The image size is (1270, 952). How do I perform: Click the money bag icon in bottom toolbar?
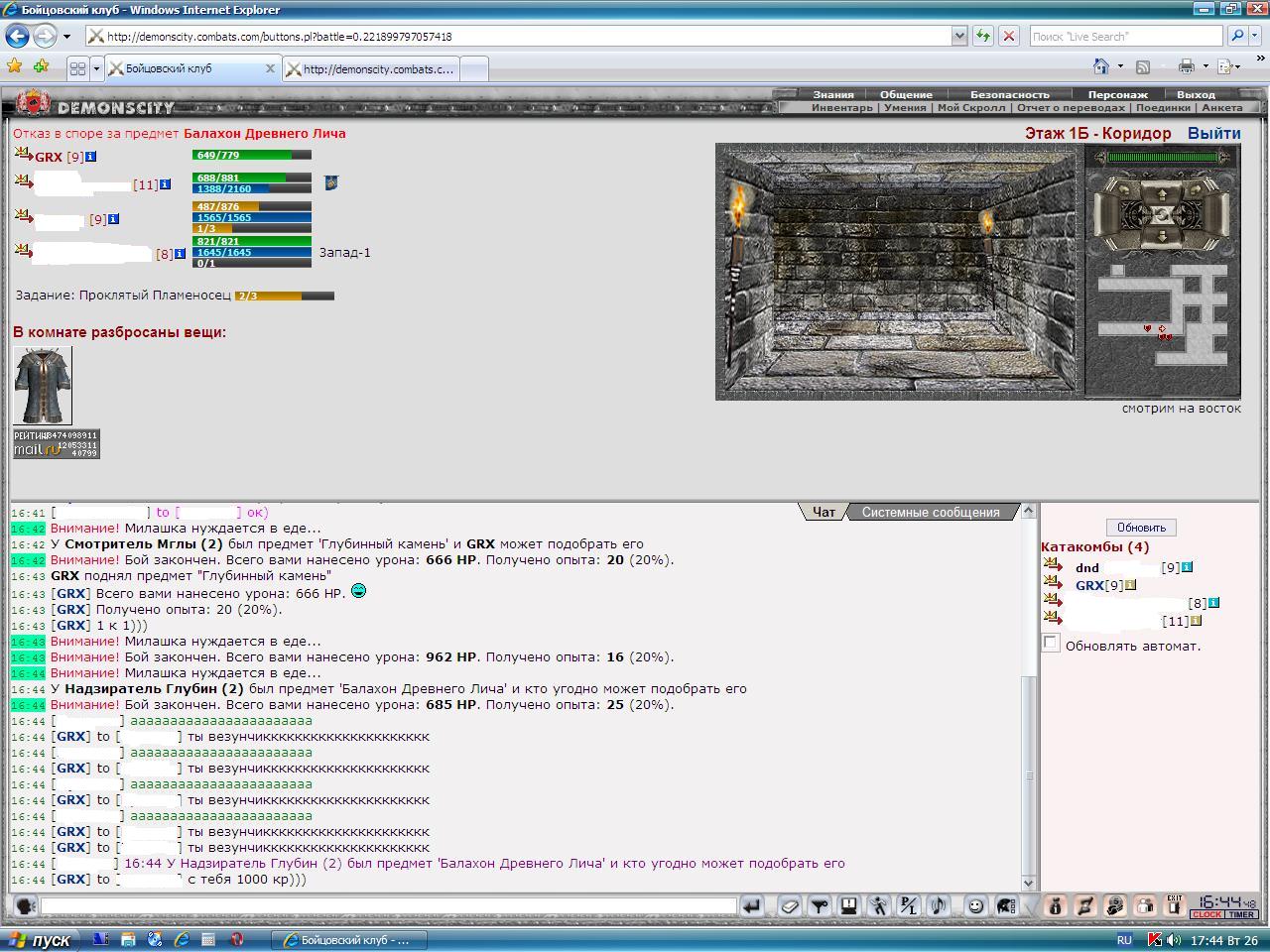click(x=1055, y=905)
